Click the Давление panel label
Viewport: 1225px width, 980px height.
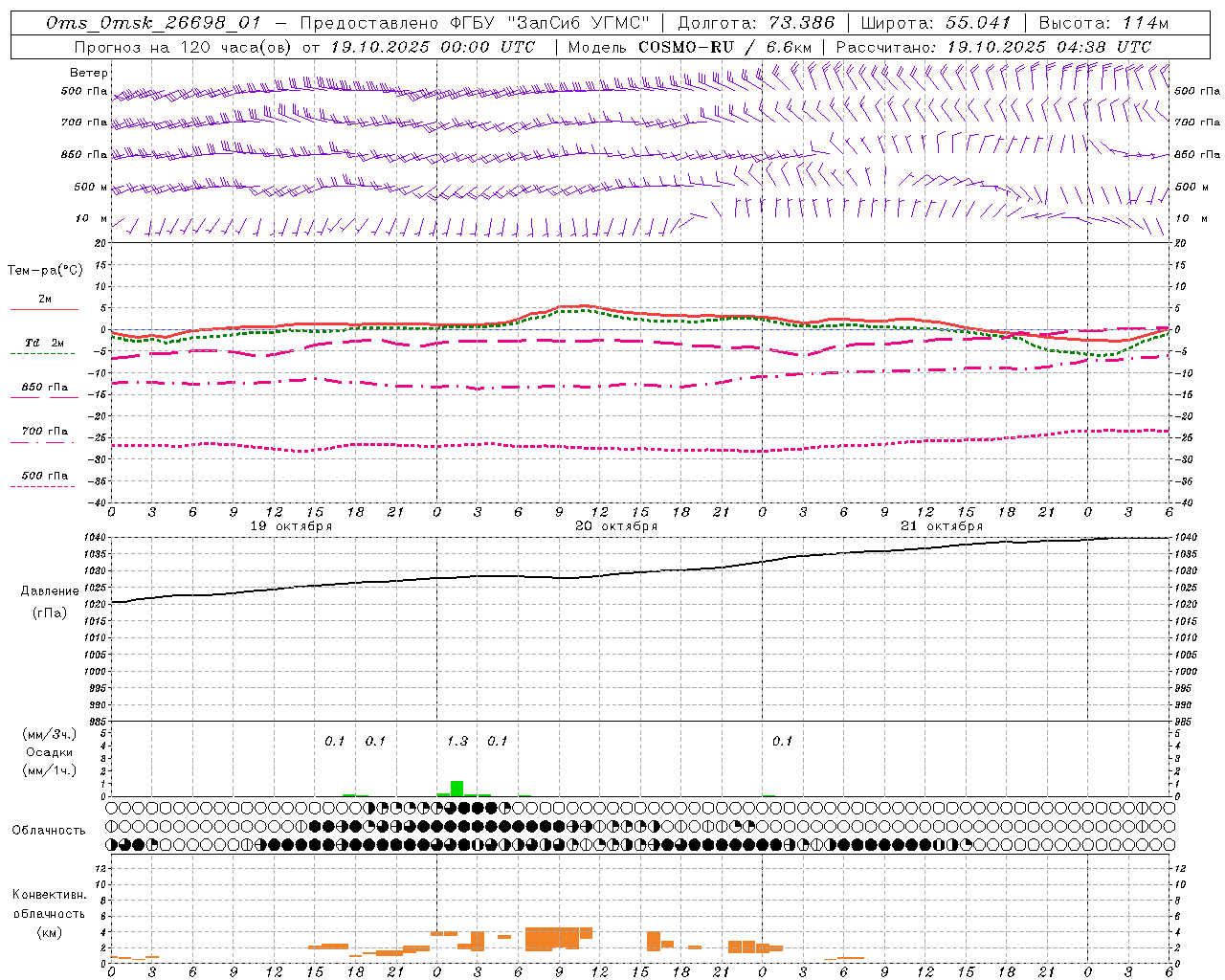(50, 591)
